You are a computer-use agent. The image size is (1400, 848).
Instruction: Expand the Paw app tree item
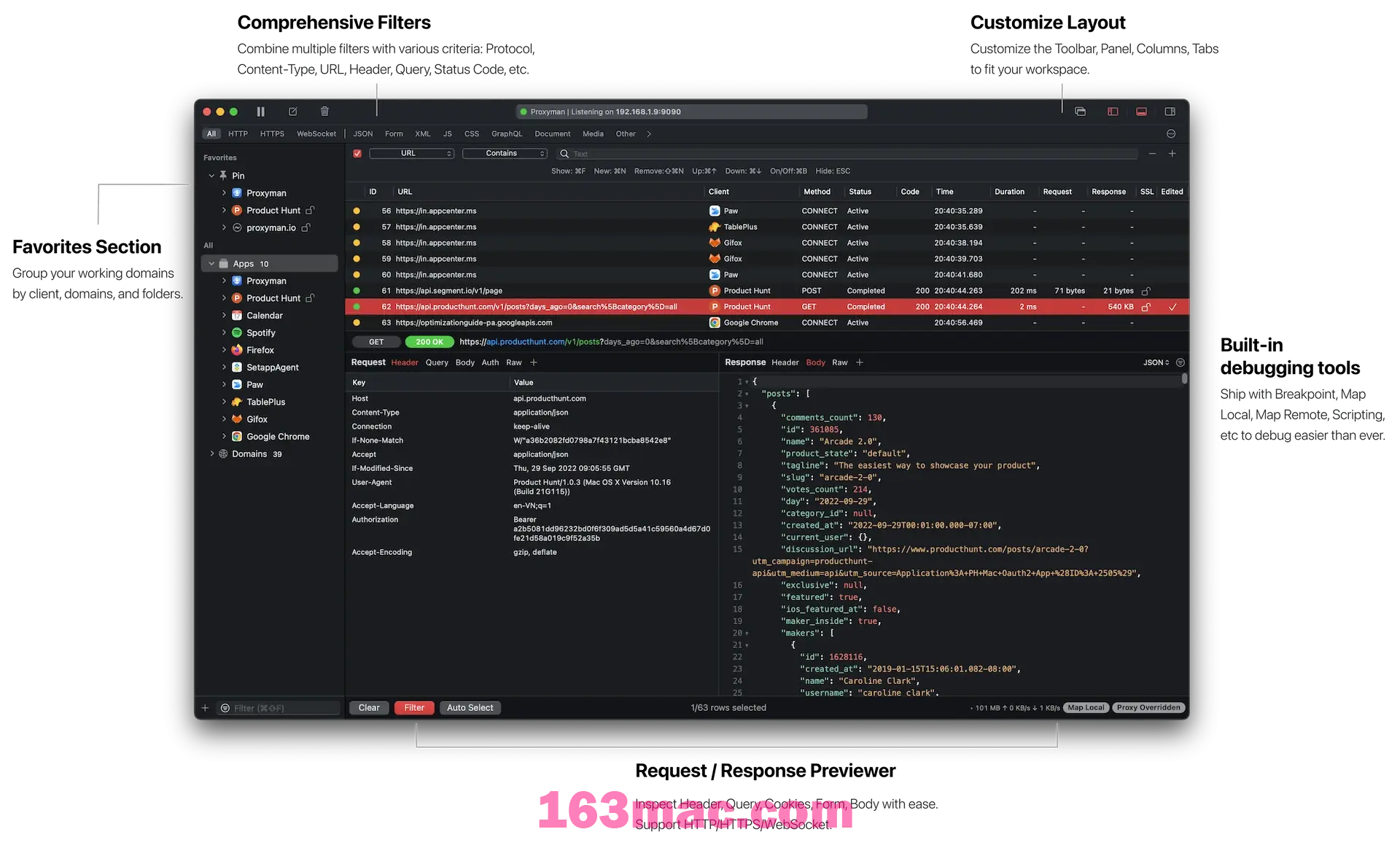(224, 384)
